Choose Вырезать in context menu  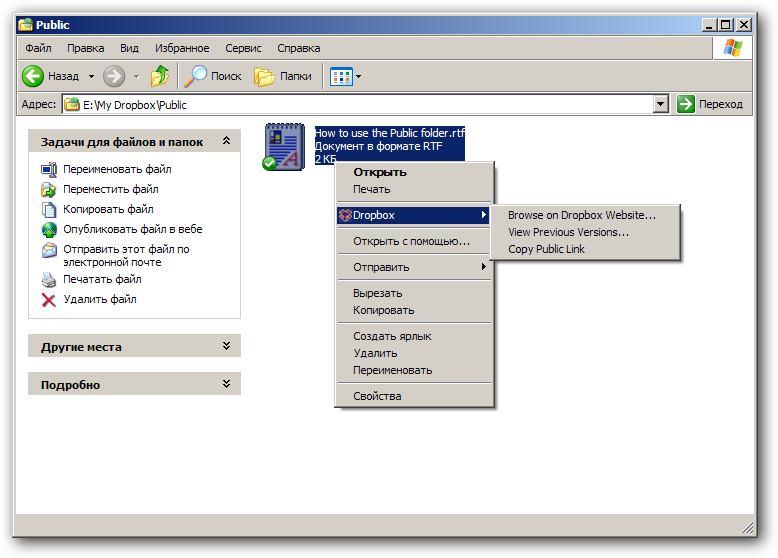point(414,293)
